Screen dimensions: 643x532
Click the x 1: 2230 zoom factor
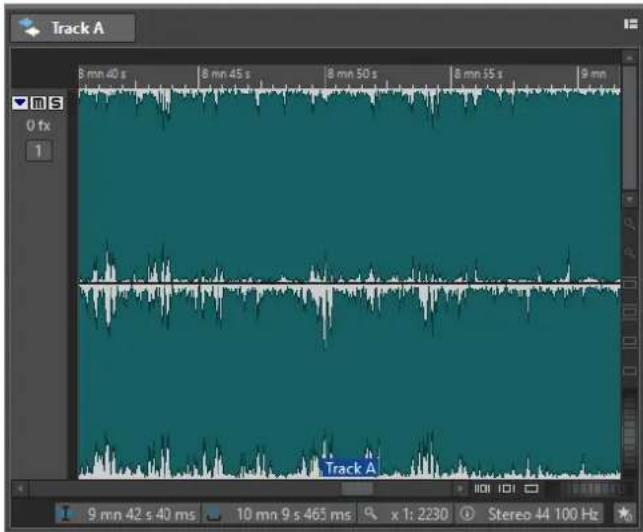(x=419, y=514)
